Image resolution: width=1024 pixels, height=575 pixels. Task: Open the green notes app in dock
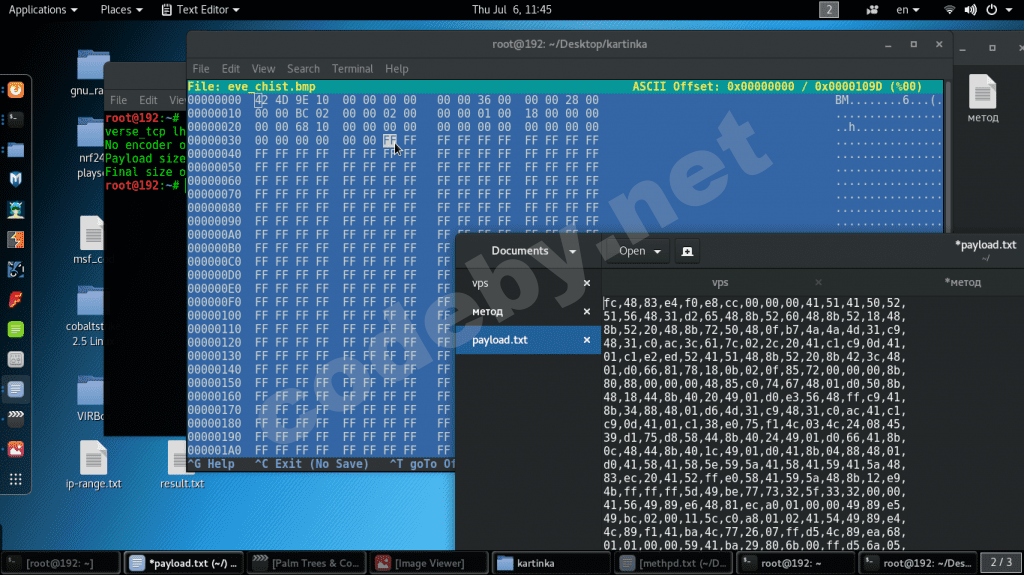(x=16, y=329)
